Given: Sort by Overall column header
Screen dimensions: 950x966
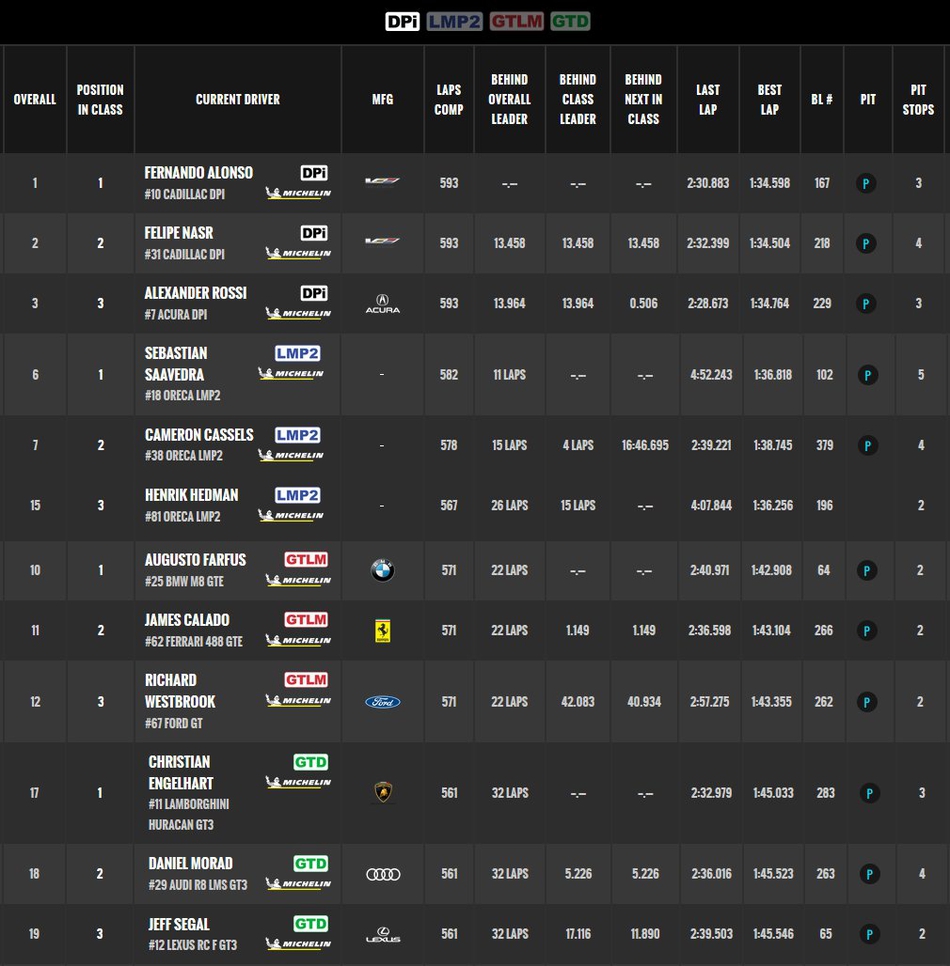Looking at the screenshot, I should tap(35, 99).
